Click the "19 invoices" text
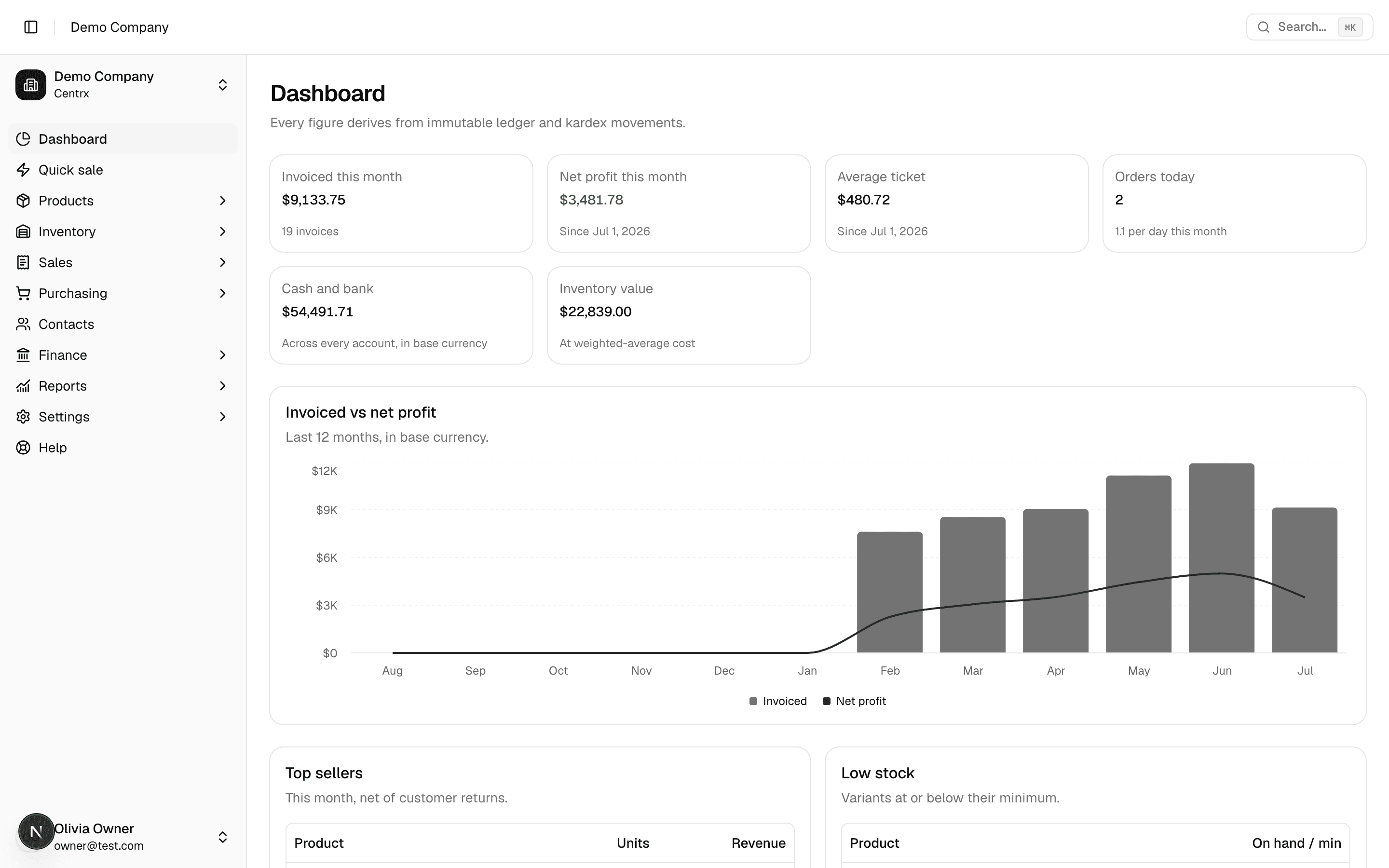The height and width of the screenshot is (868, 1389). point(310,231)
